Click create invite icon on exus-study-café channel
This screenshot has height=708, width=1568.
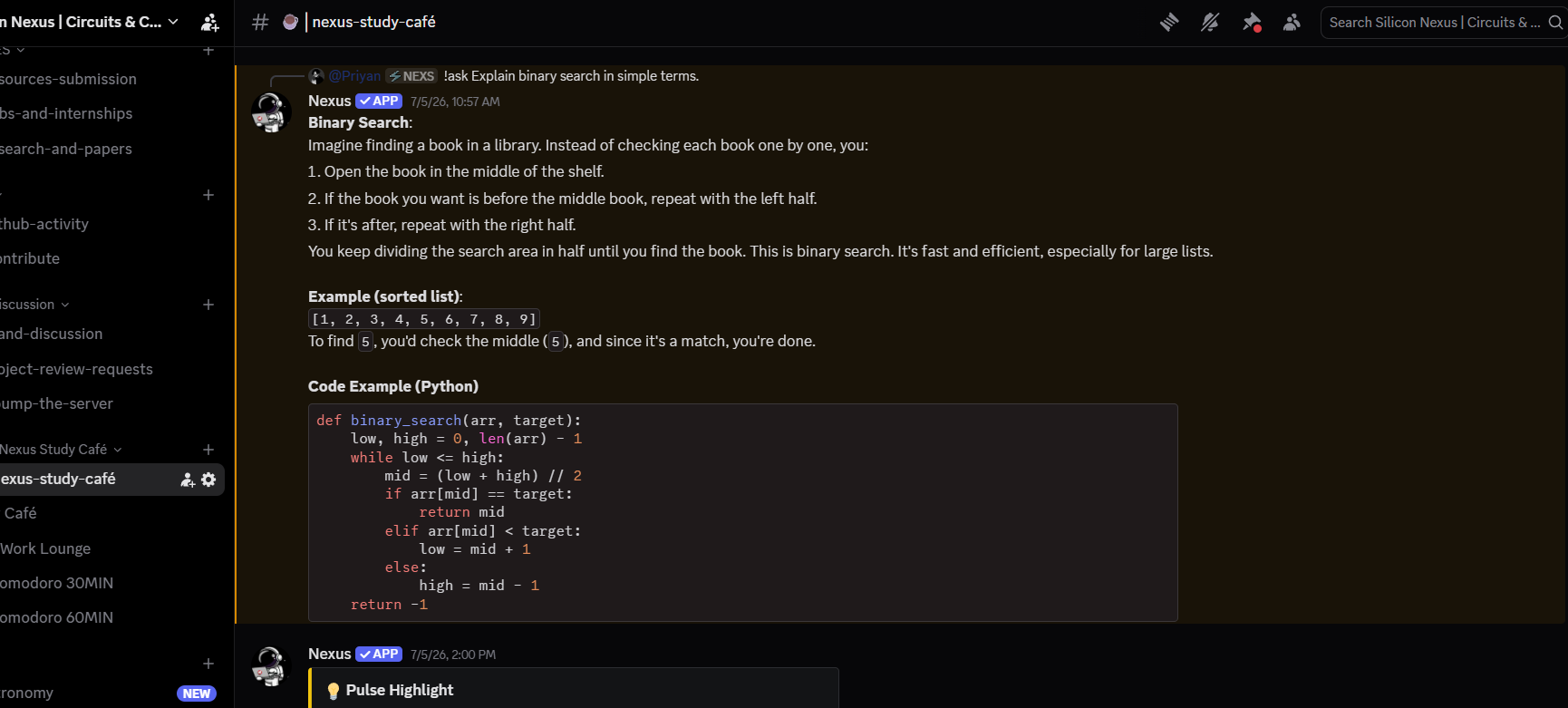(x=188, y=480)
